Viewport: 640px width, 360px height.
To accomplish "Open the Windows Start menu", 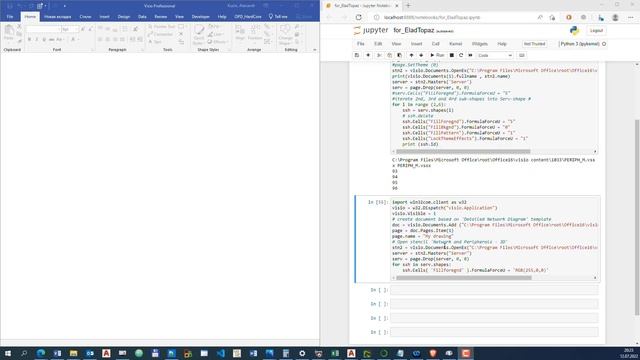I will point(8,353).
